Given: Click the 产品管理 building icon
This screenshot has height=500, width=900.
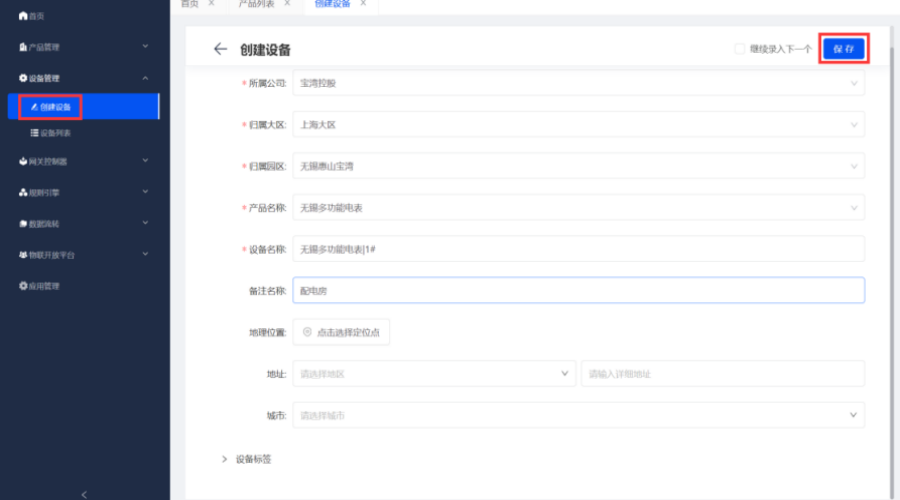Looking at the screenshot, I should 23,47.
